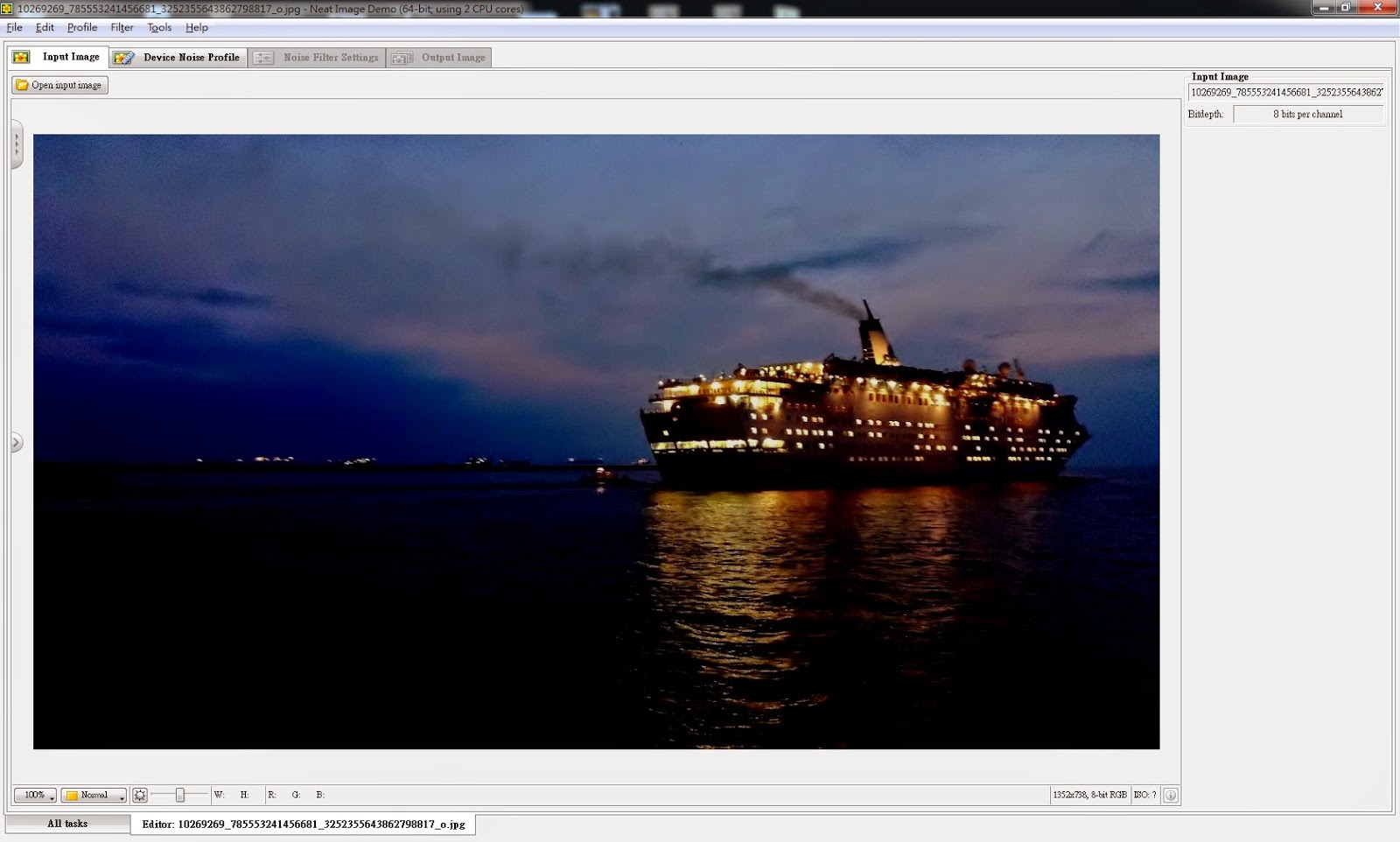Click the 8 bits per channel field
This screenshot has width=1400, height=842.
point(1308,114)
